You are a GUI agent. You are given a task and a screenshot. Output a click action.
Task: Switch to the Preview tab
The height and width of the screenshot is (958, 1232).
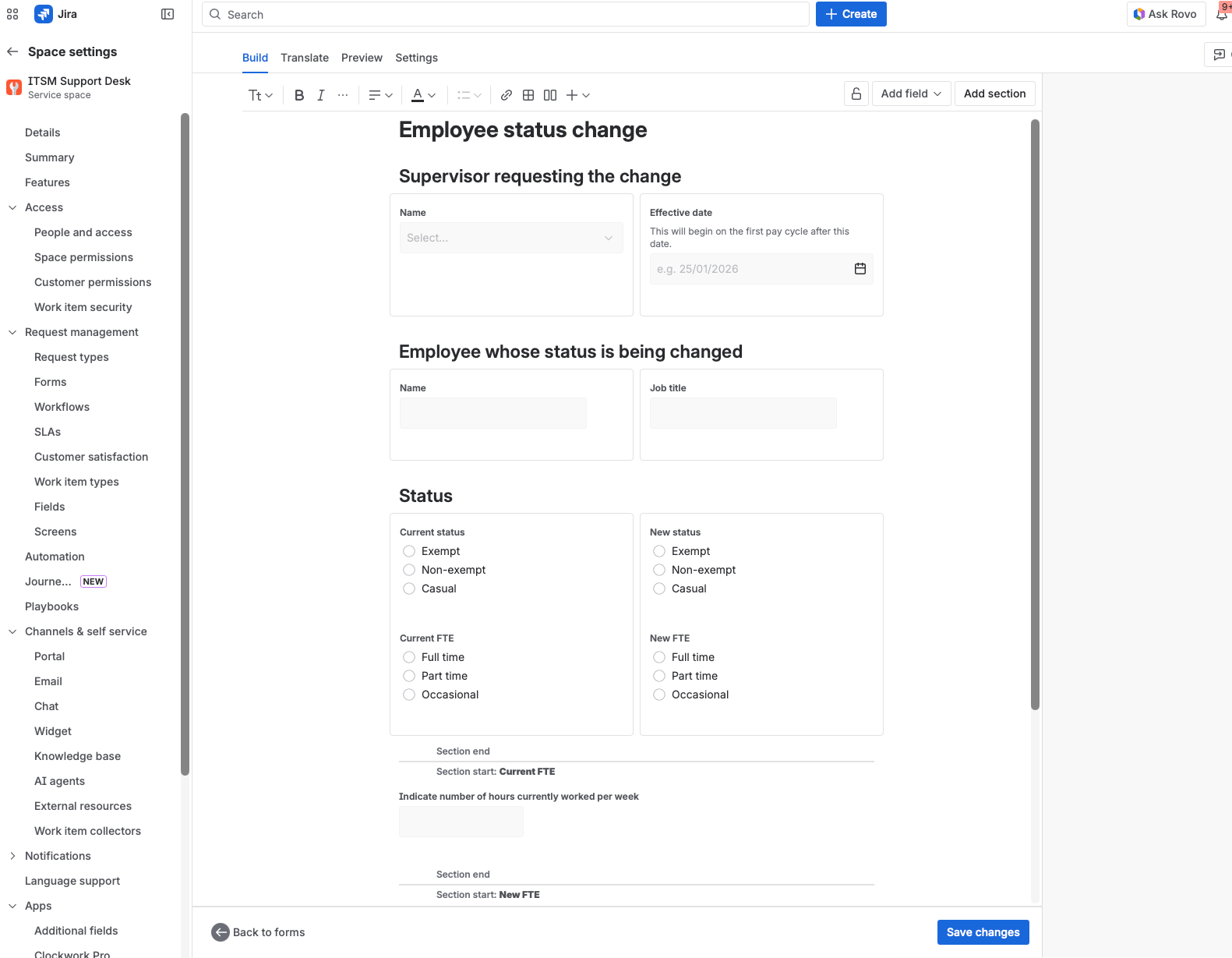[362, 58]
